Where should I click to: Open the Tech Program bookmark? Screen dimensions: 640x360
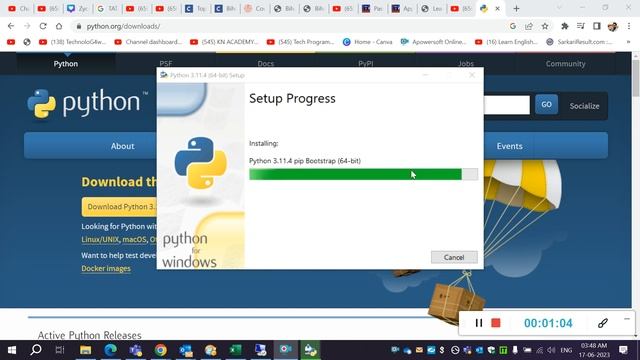point(300,42)
